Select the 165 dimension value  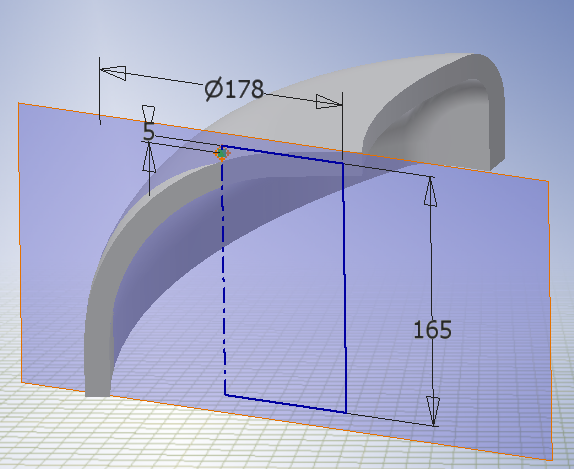(x=432, y=330)
